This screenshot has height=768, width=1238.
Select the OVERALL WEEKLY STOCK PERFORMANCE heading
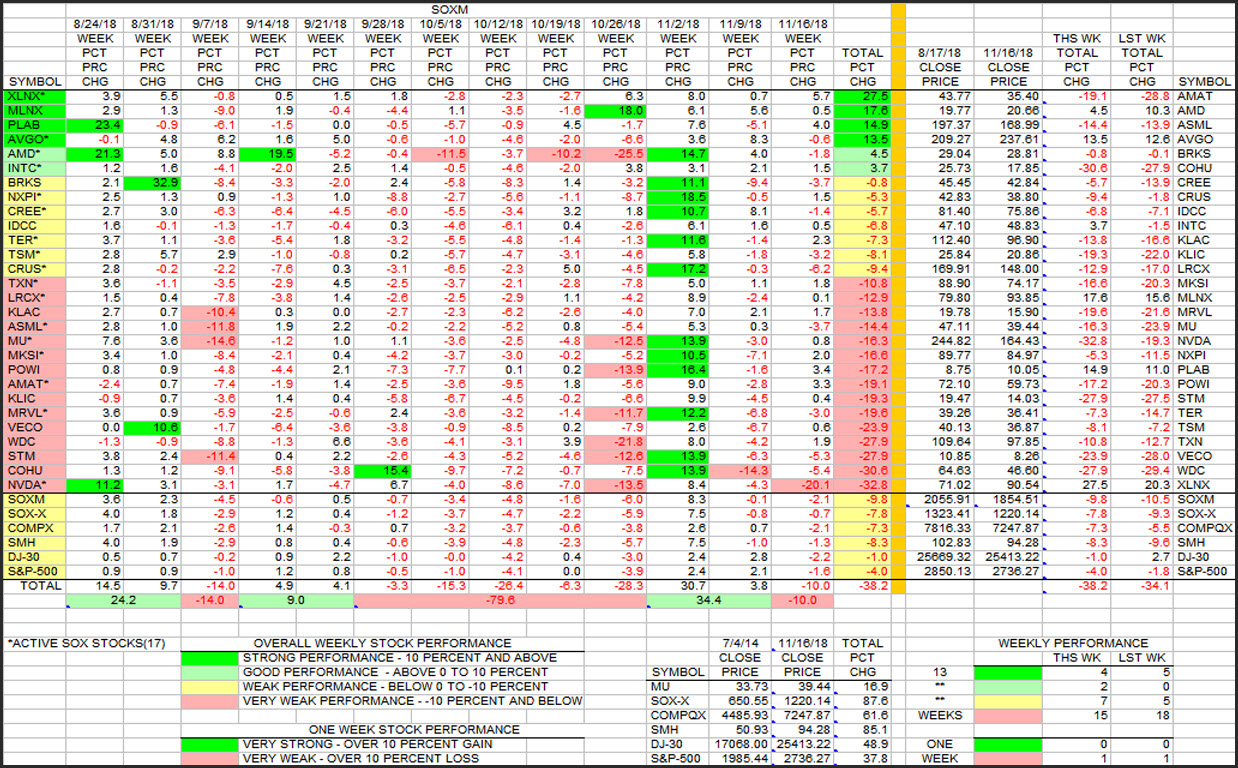(382, 643)
